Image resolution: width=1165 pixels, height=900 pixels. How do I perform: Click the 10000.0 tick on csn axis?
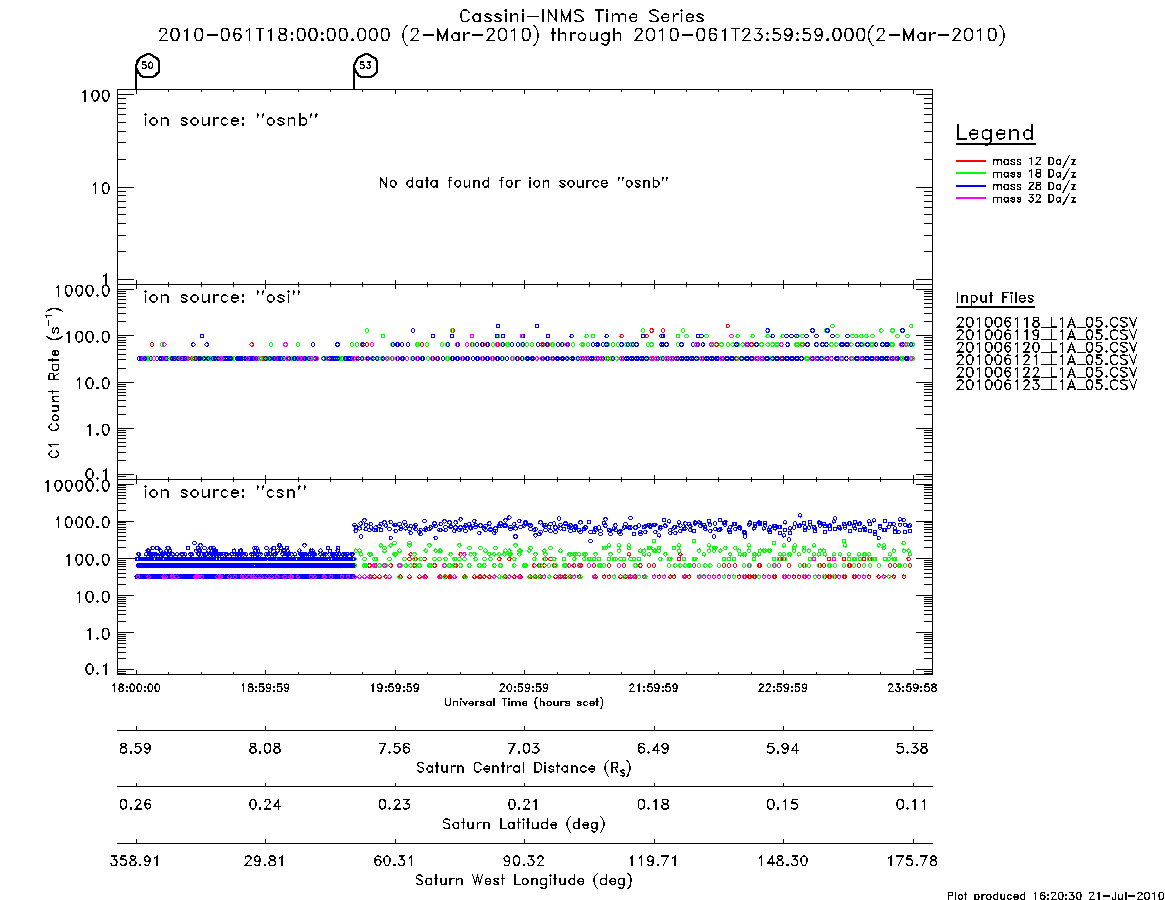[x=77, y=486]
